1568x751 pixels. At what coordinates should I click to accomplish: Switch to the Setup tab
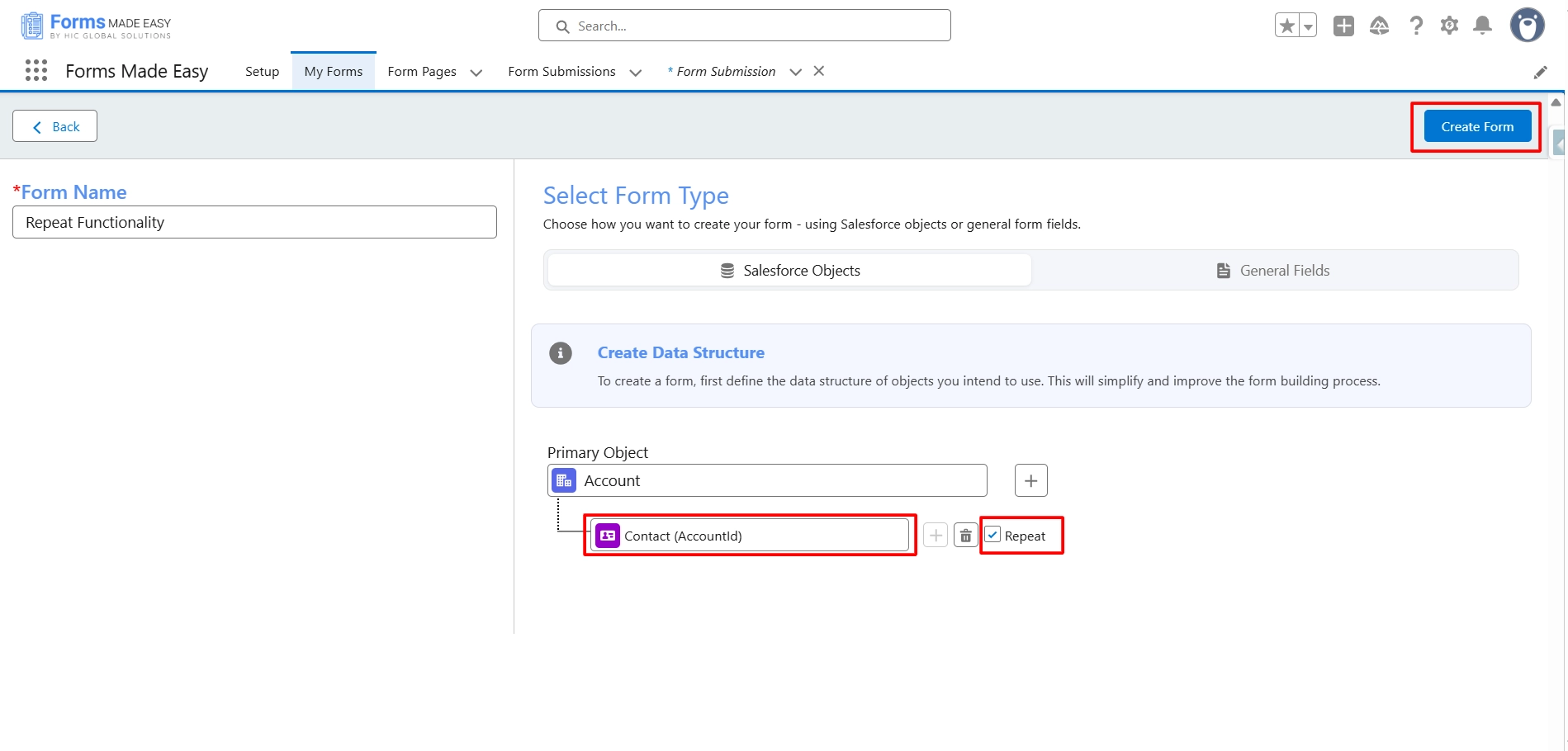coord(262,72)
